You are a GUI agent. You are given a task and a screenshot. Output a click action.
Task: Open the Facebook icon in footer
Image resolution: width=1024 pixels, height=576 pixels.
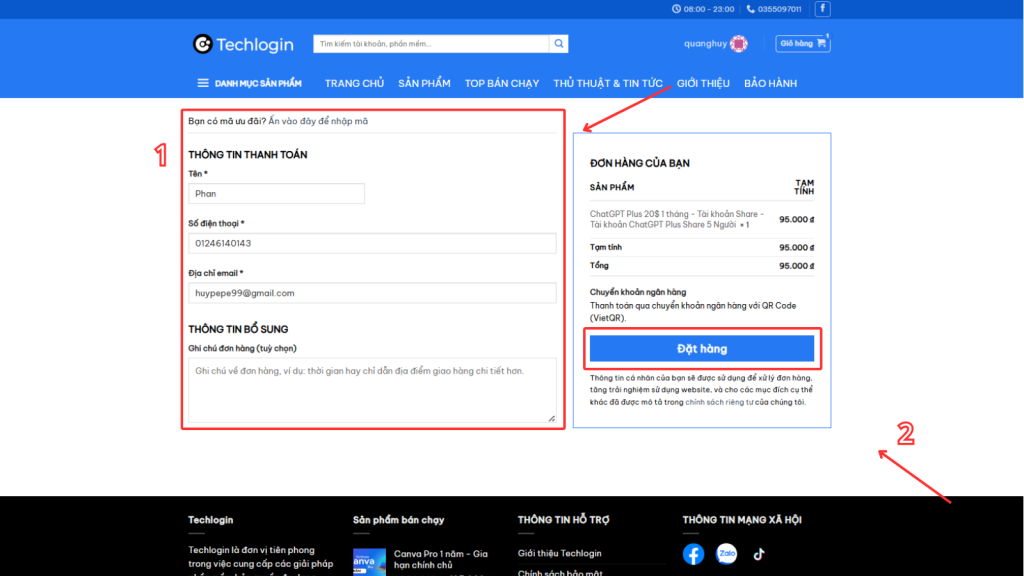(693, 554)
